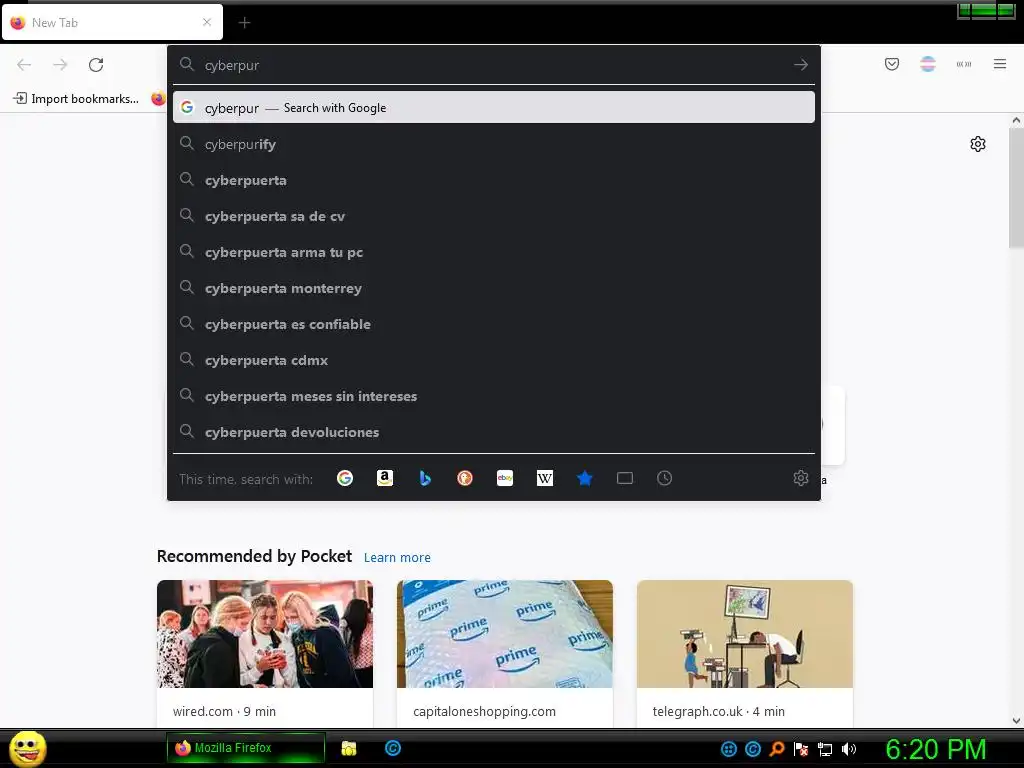Select cyberpur Search with Google result
This screenshot has height=768, width=1024.
494,108
